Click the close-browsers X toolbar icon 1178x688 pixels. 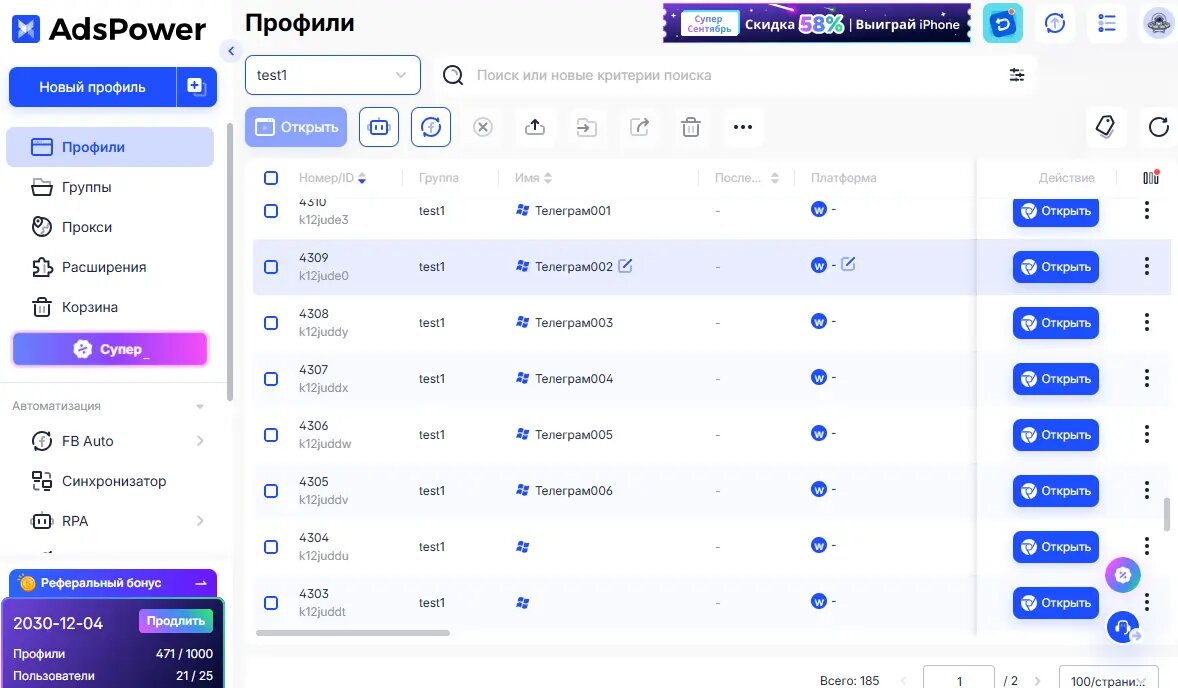483,127
